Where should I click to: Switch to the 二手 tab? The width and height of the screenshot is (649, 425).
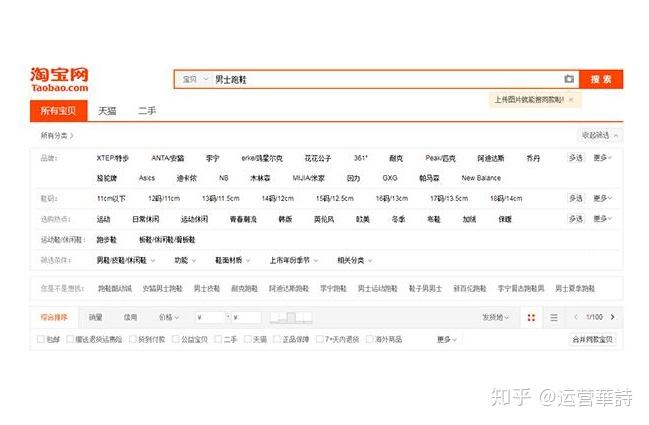(147, 111)
